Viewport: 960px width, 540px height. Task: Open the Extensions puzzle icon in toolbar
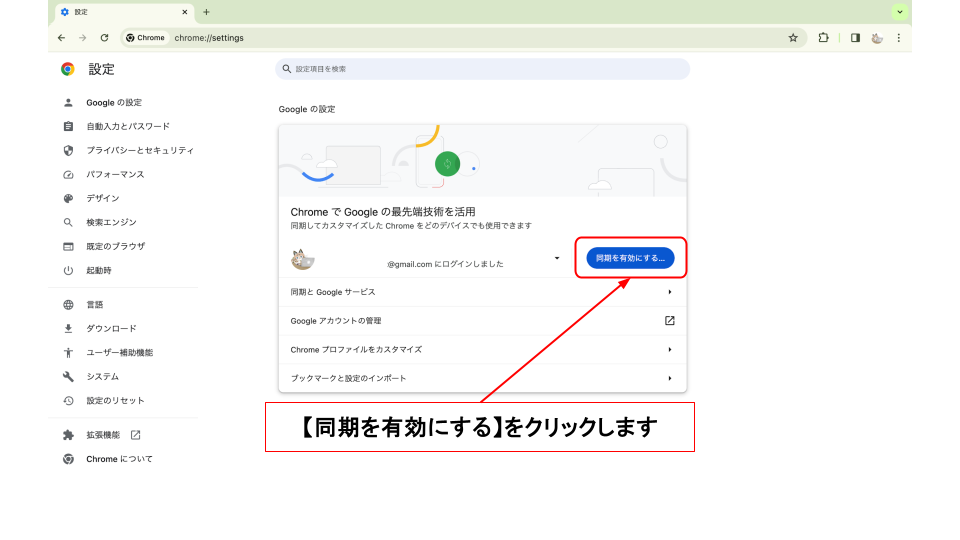(x=823, y=38)
